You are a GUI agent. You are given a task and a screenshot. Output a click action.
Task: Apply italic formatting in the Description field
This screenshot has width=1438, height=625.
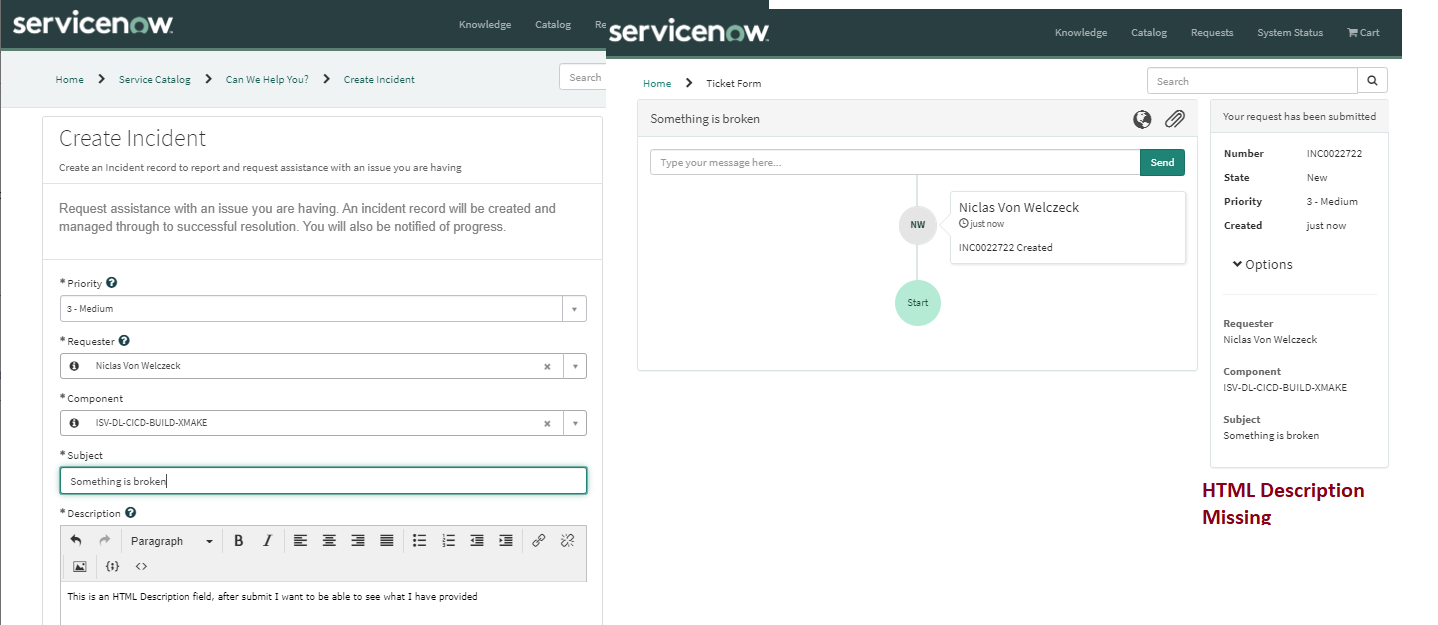click(267, 540)
